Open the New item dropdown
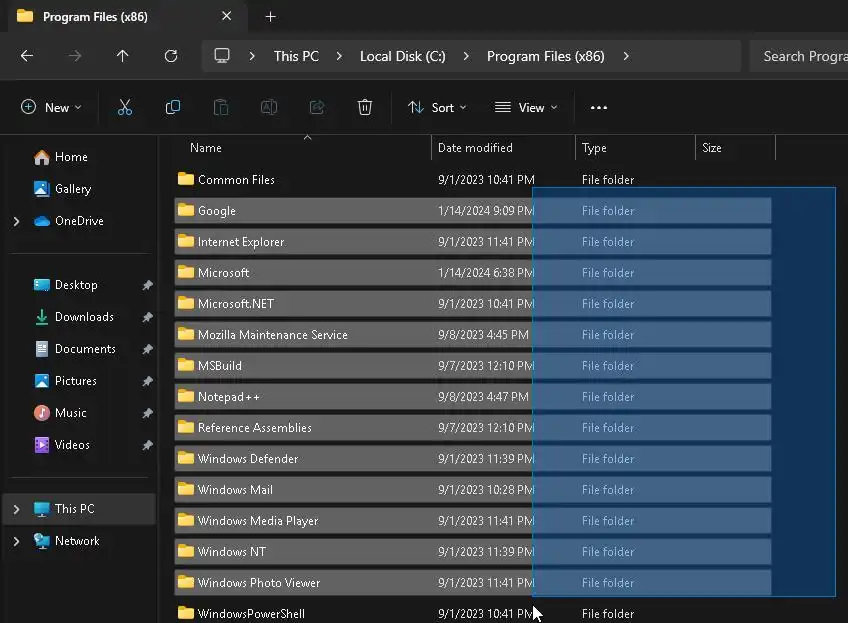The image size is (848, 623). tap(51, 107)
